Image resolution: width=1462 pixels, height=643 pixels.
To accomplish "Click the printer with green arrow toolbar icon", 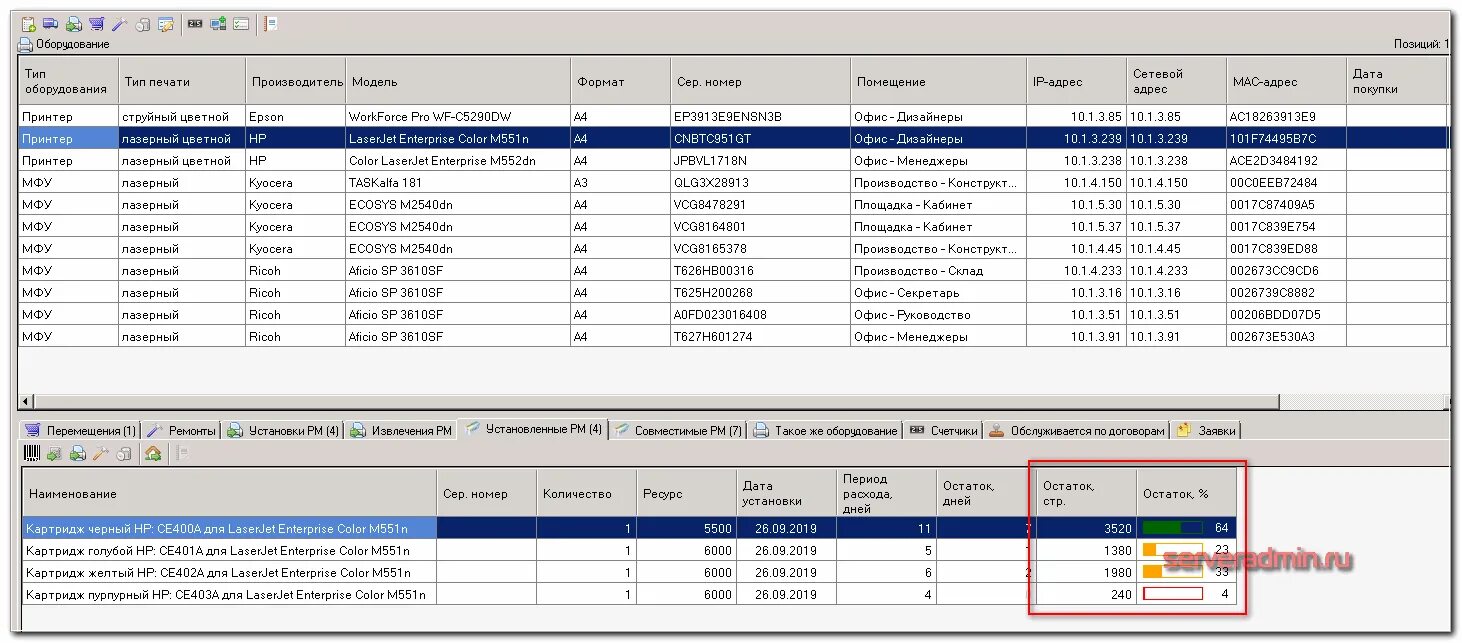I will click(73, 24).
